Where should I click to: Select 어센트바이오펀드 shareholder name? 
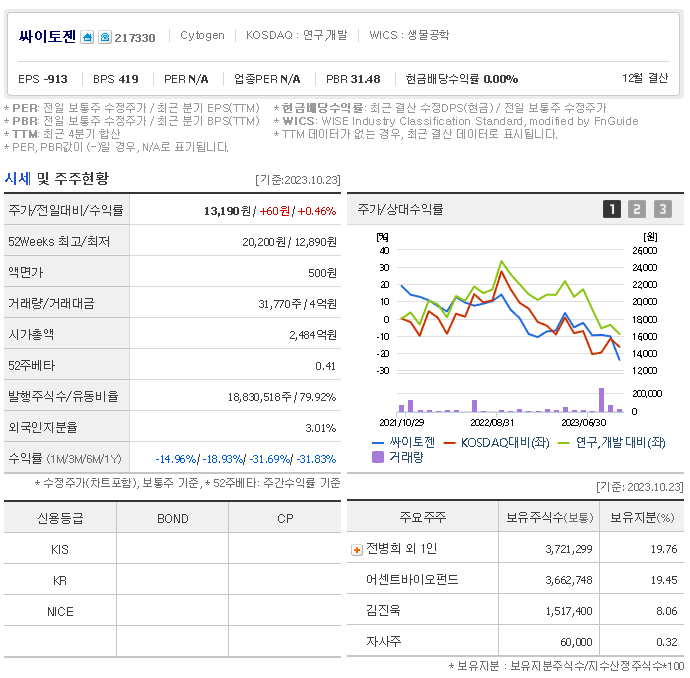[412, 579]
